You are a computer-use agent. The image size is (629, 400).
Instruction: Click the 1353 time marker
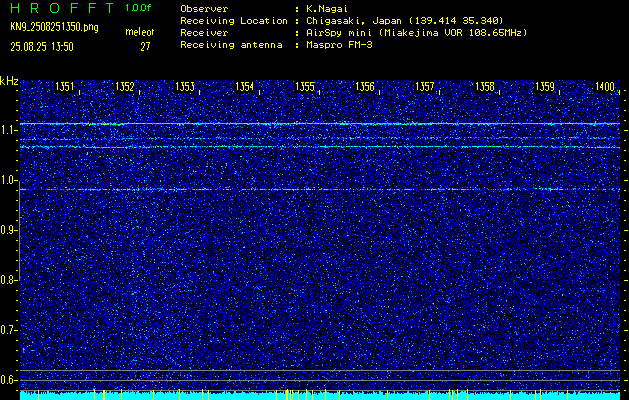point(185,87)
